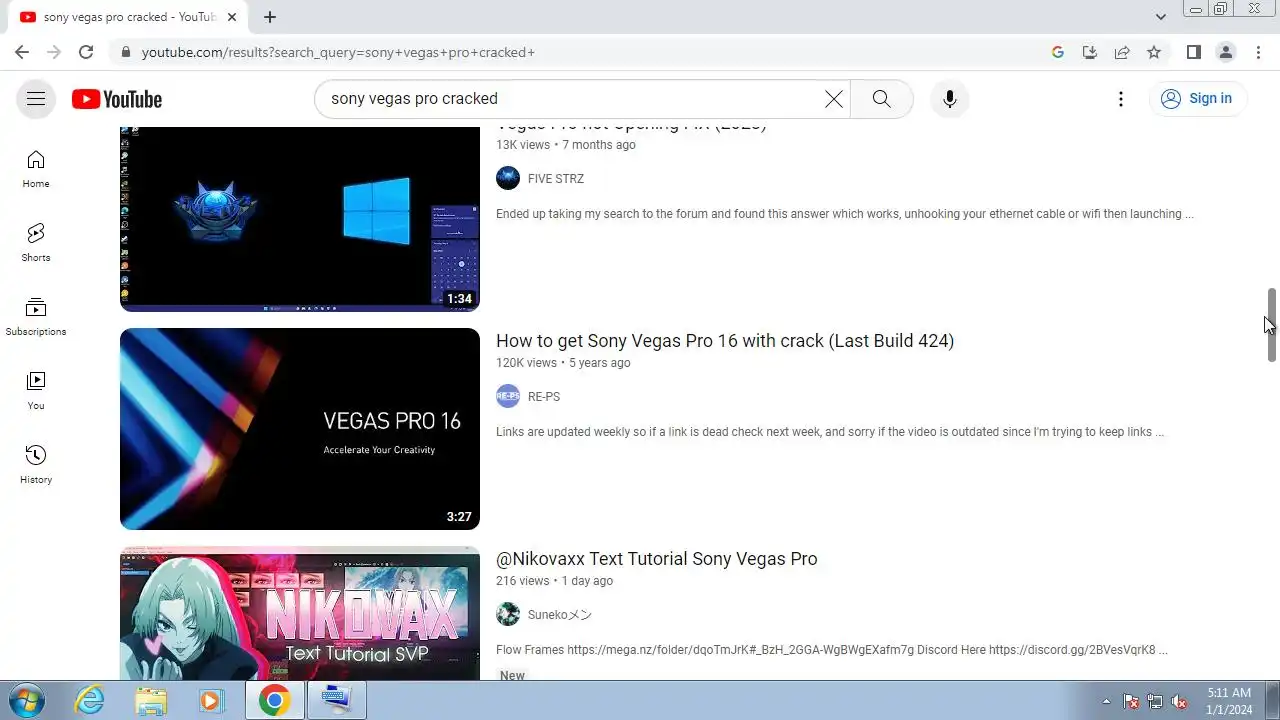
Task: Open Windows Explorer from taskbar
Action: [151, 701]
